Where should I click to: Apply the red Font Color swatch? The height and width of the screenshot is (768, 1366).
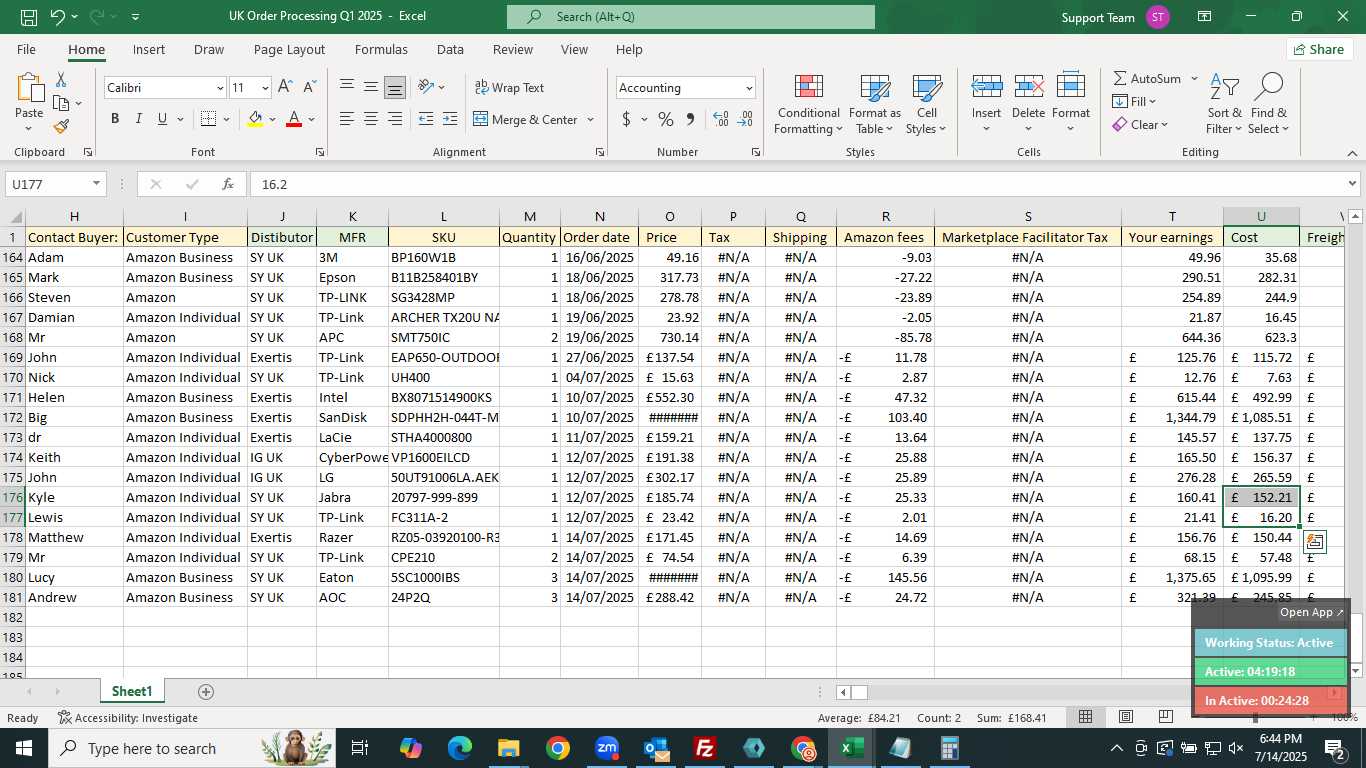pos(294,119)
